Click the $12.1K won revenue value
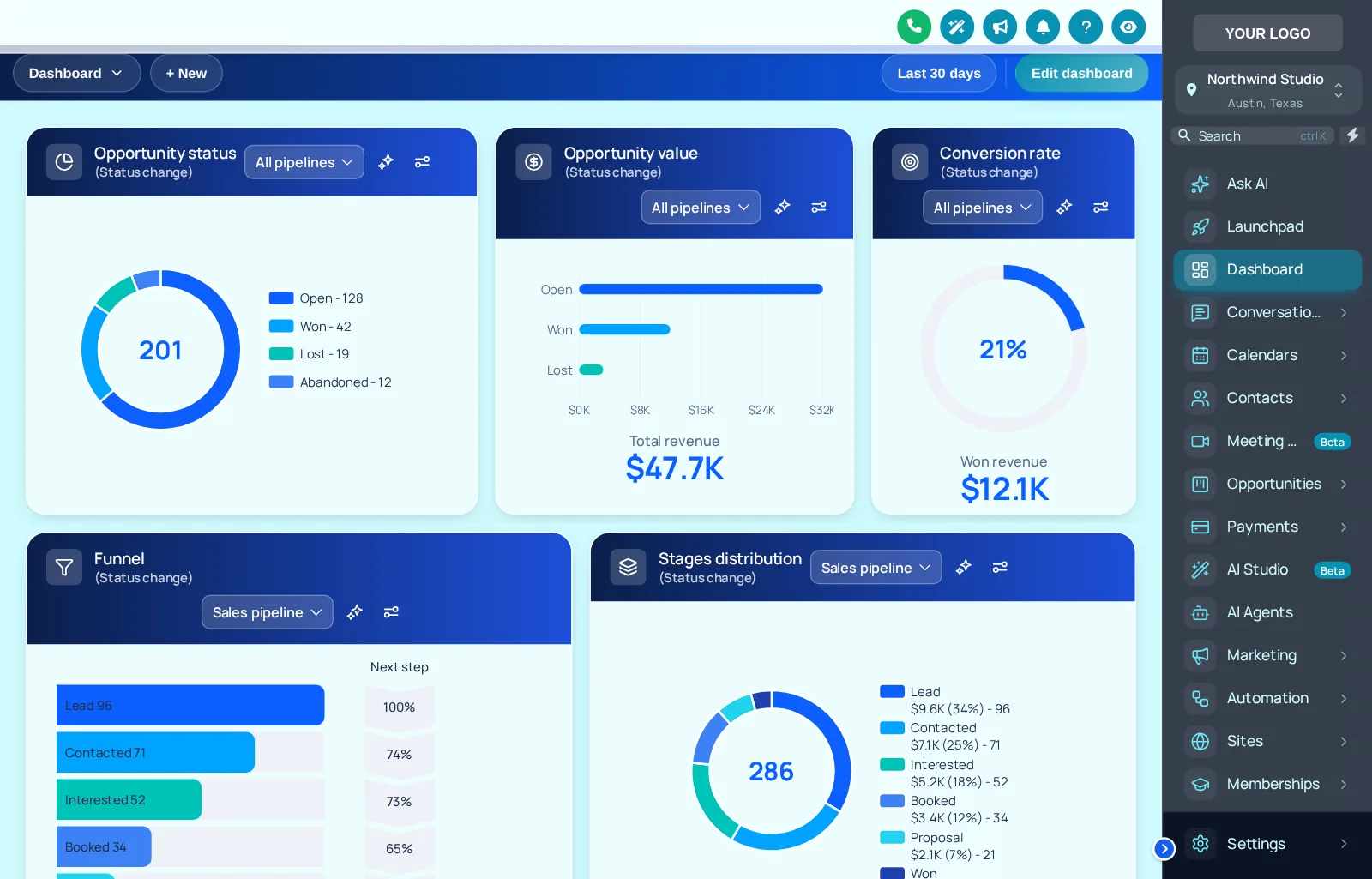This screenshot has width=1372, height=879. [1004, 489]
